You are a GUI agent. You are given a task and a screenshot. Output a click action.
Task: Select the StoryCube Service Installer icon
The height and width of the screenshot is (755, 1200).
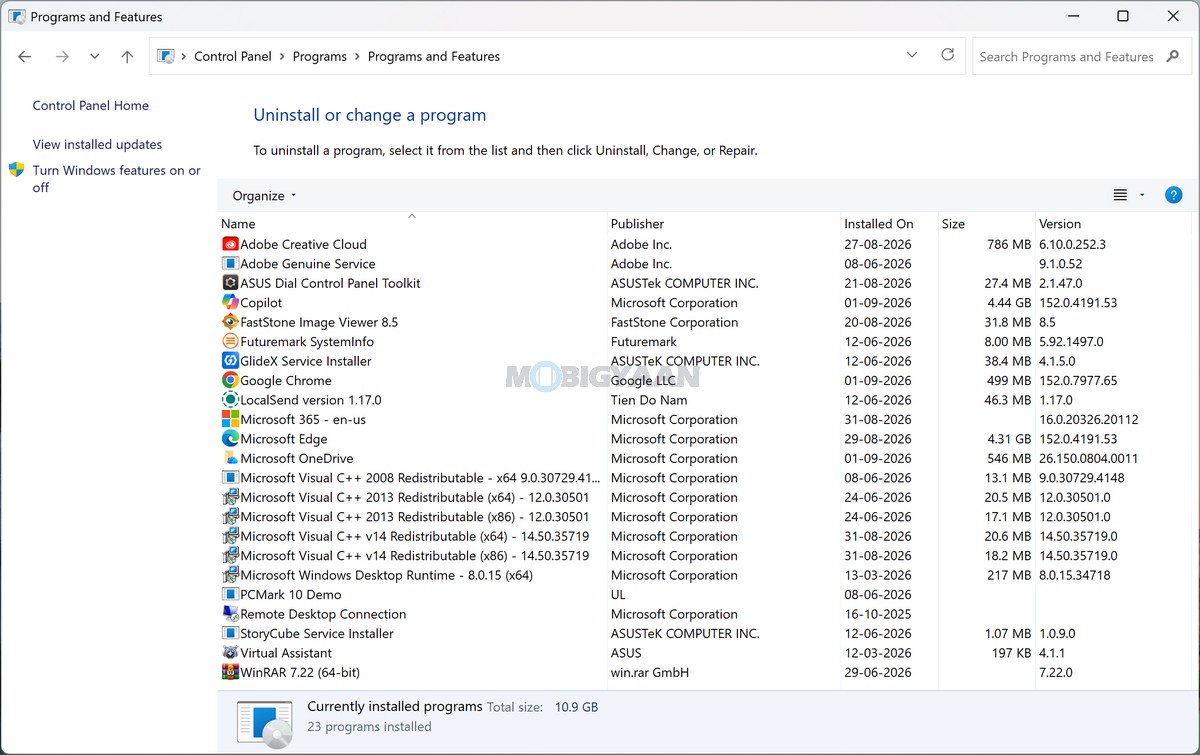click(x=230, y=634)
